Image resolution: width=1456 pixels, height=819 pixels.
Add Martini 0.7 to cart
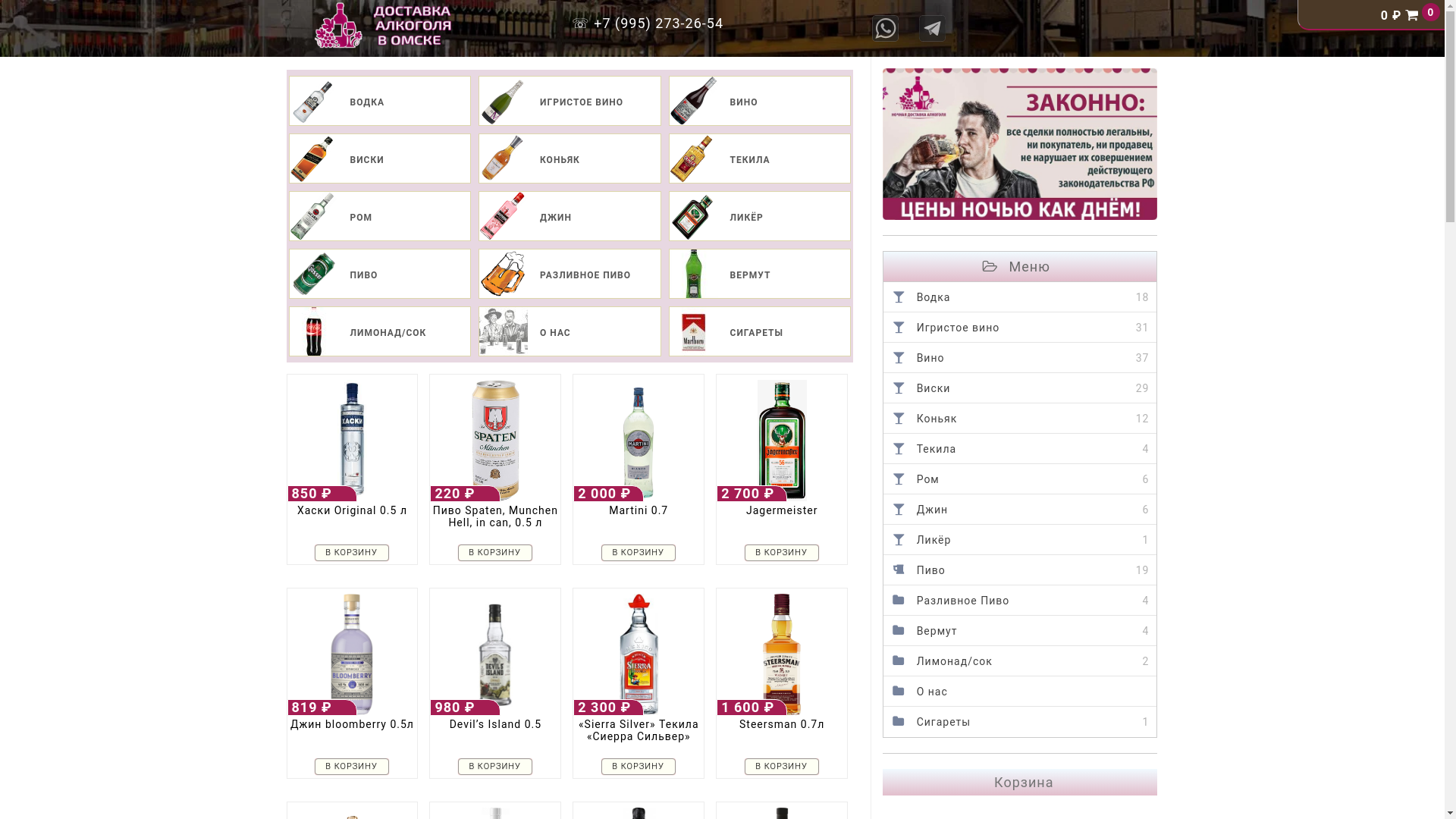pyautogui.click(x=639, y=553)
